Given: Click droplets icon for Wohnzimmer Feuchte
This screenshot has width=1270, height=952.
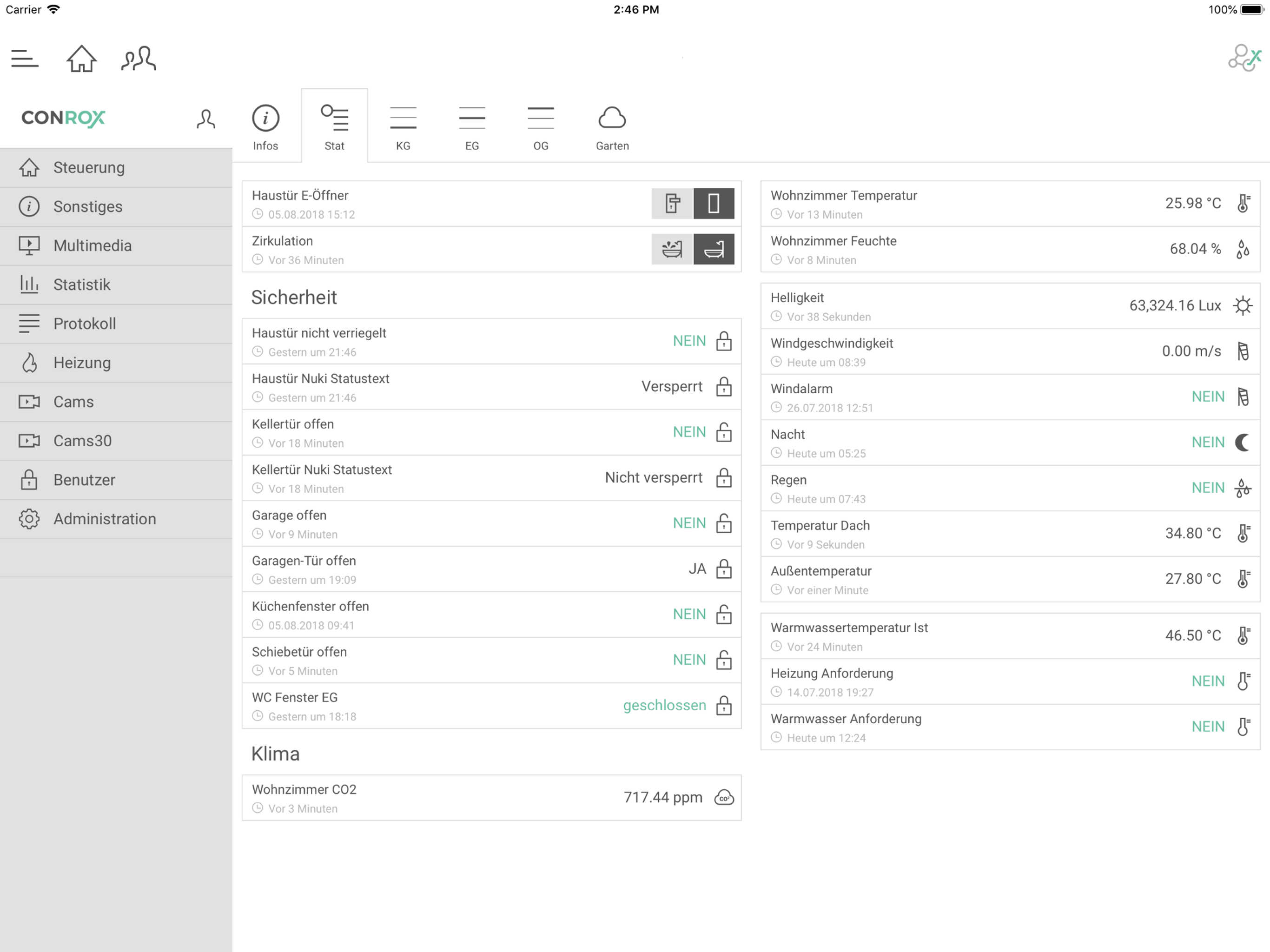Looking at the screenshot, I should tap(1243, 249).
